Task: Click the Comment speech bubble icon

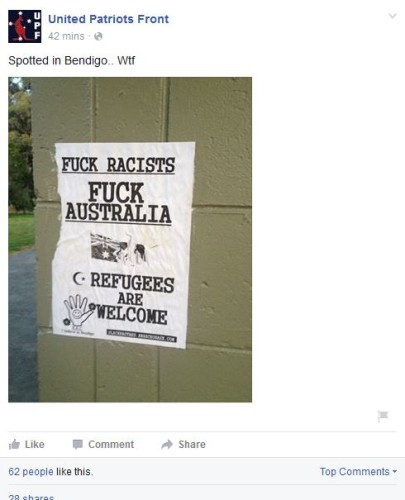Action: click(78, 444)
